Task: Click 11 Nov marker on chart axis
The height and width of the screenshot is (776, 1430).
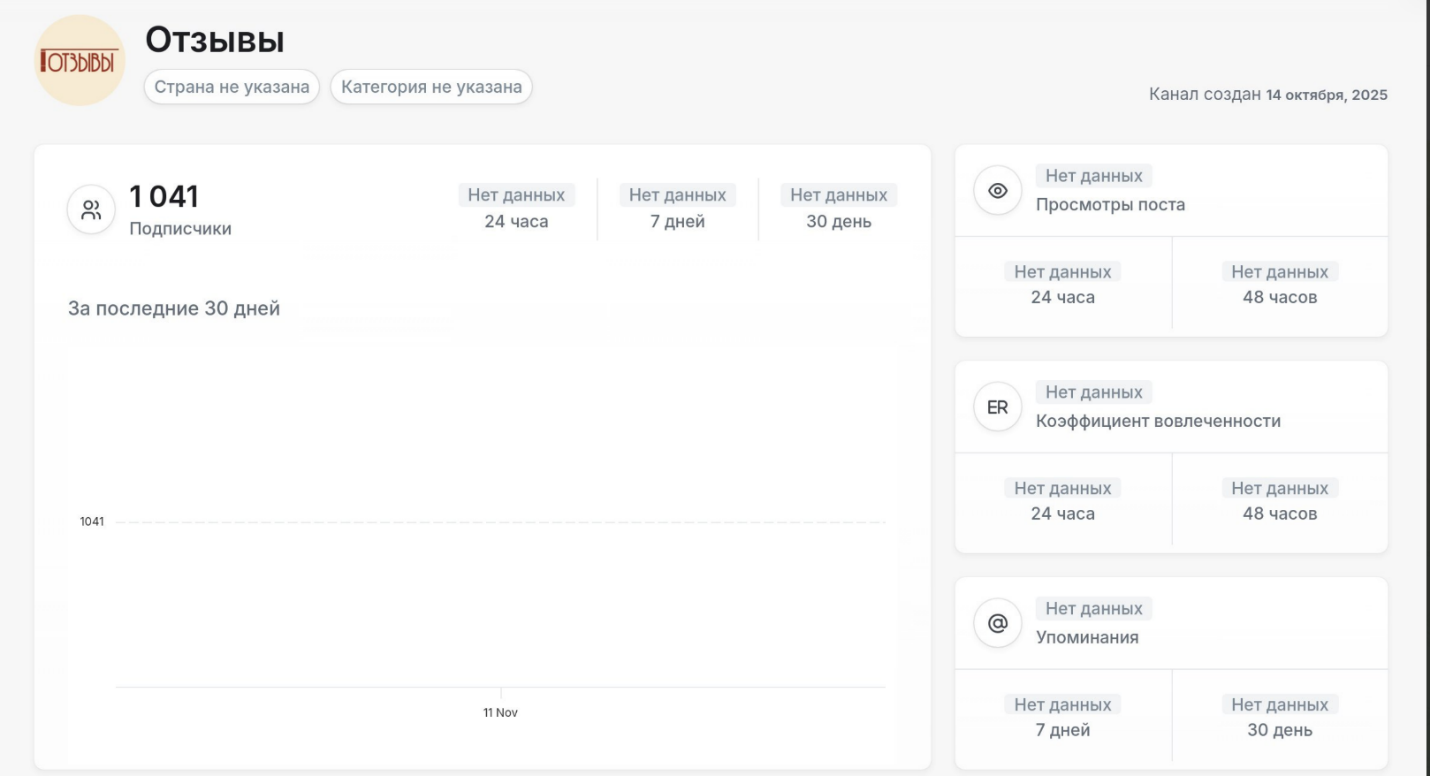Action: coord(500,712)
